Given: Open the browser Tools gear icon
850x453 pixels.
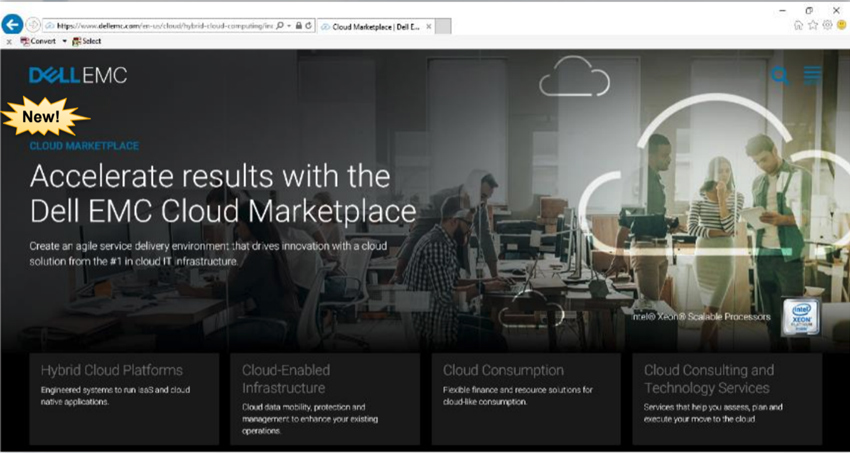Looking at the screenshot, I should [x=827, y=25].
